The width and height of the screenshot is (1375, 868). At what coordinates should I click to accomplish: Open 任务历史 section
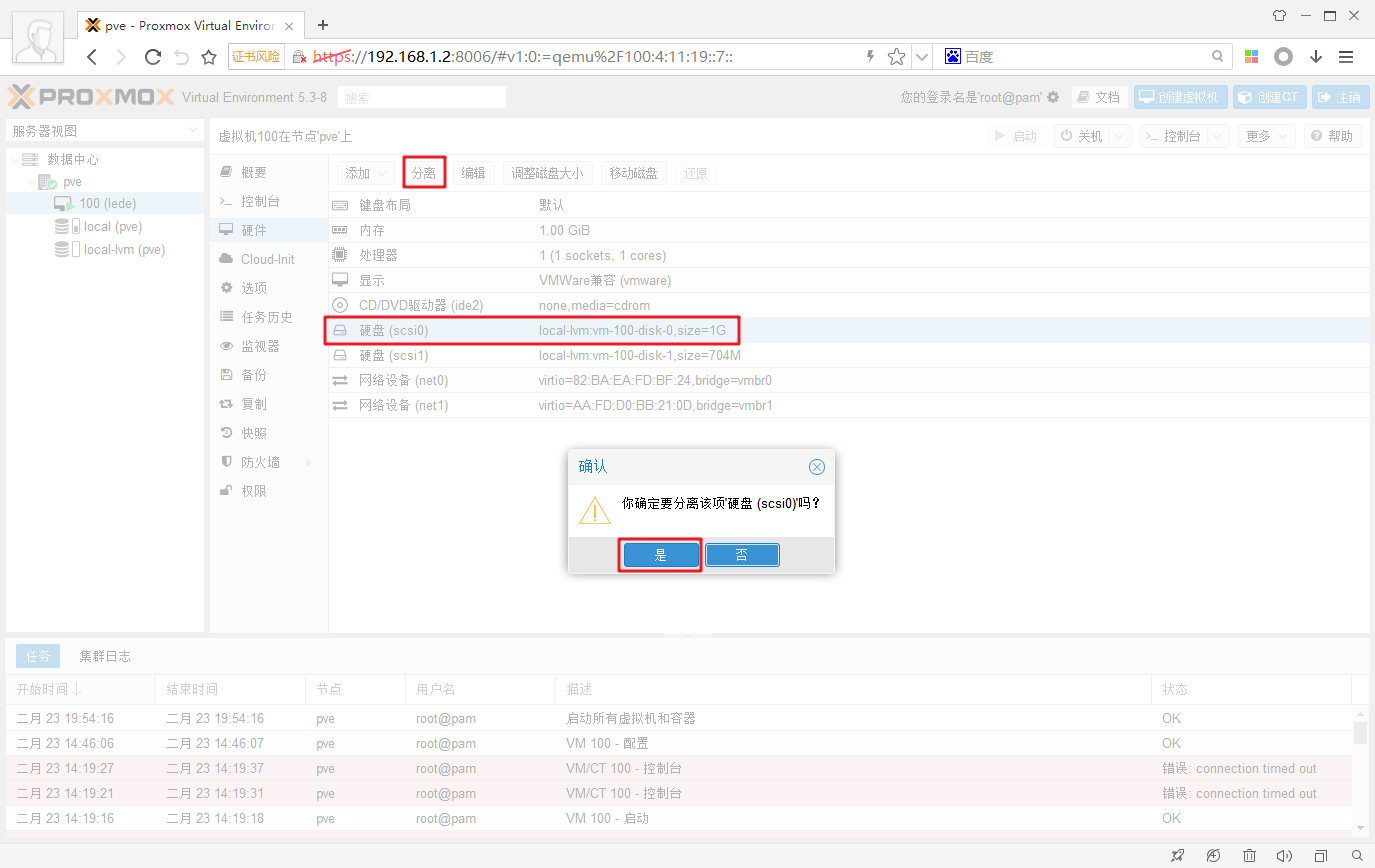269,317
